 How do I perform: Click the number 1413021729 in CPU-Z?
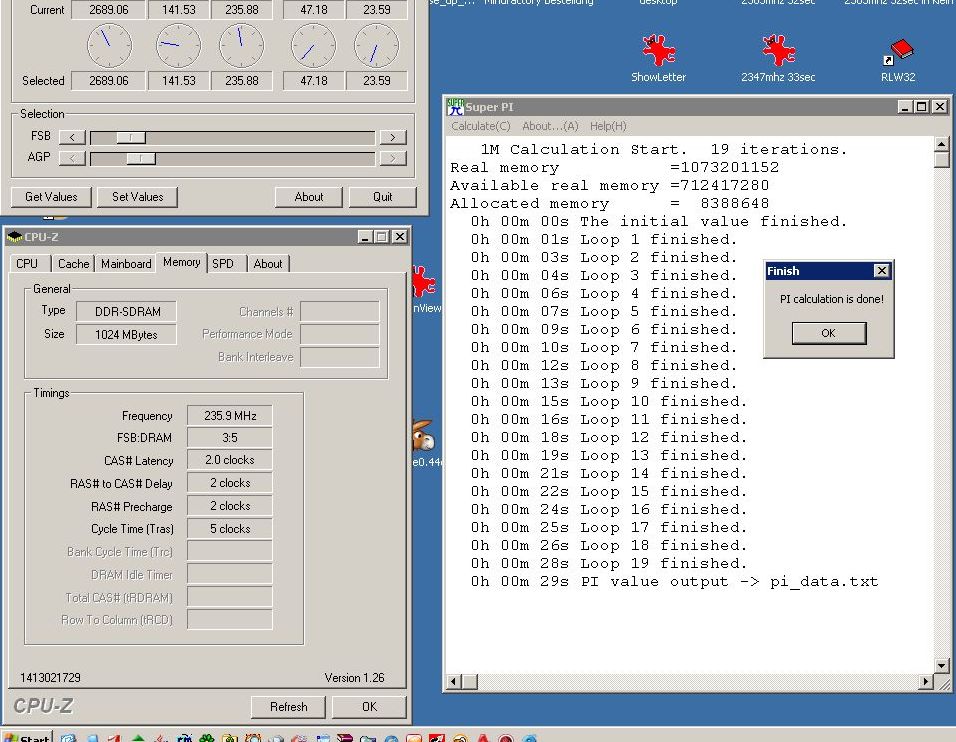click(50, 677)
